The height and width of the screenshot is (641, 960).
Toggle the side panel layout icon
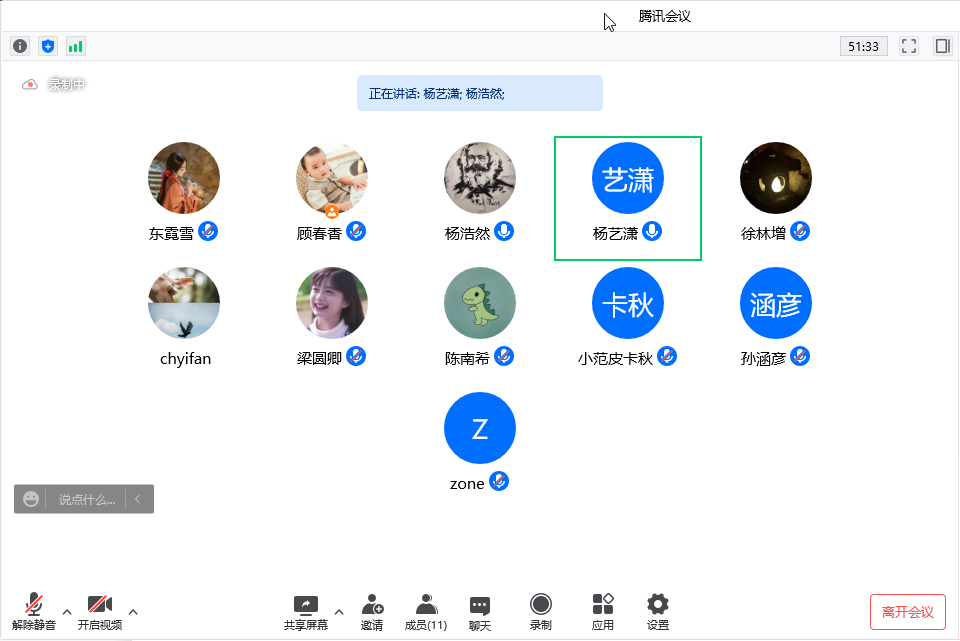(942, 46)
